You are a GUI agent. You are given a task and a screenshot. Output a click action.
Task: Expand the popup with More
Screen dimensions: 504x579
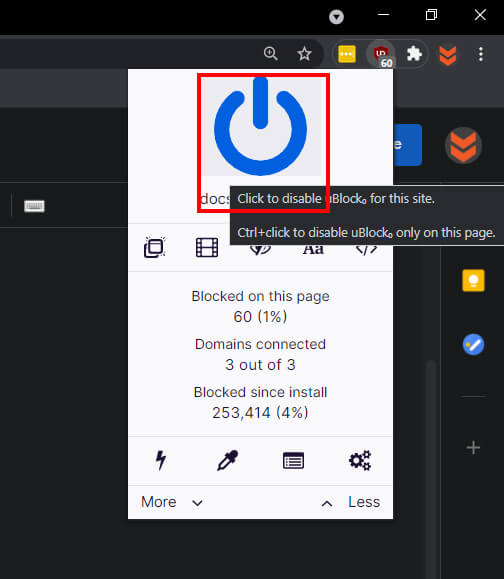(172, 502)
